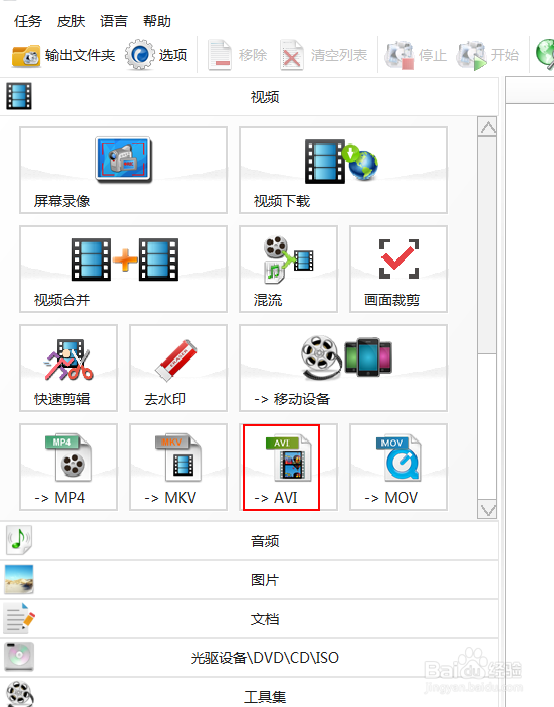Image resolution: width=554 pixels, height=707 pixels.
Task: Expand the 文档 document category
Action: pyautogui.click(x=249, y=618)
